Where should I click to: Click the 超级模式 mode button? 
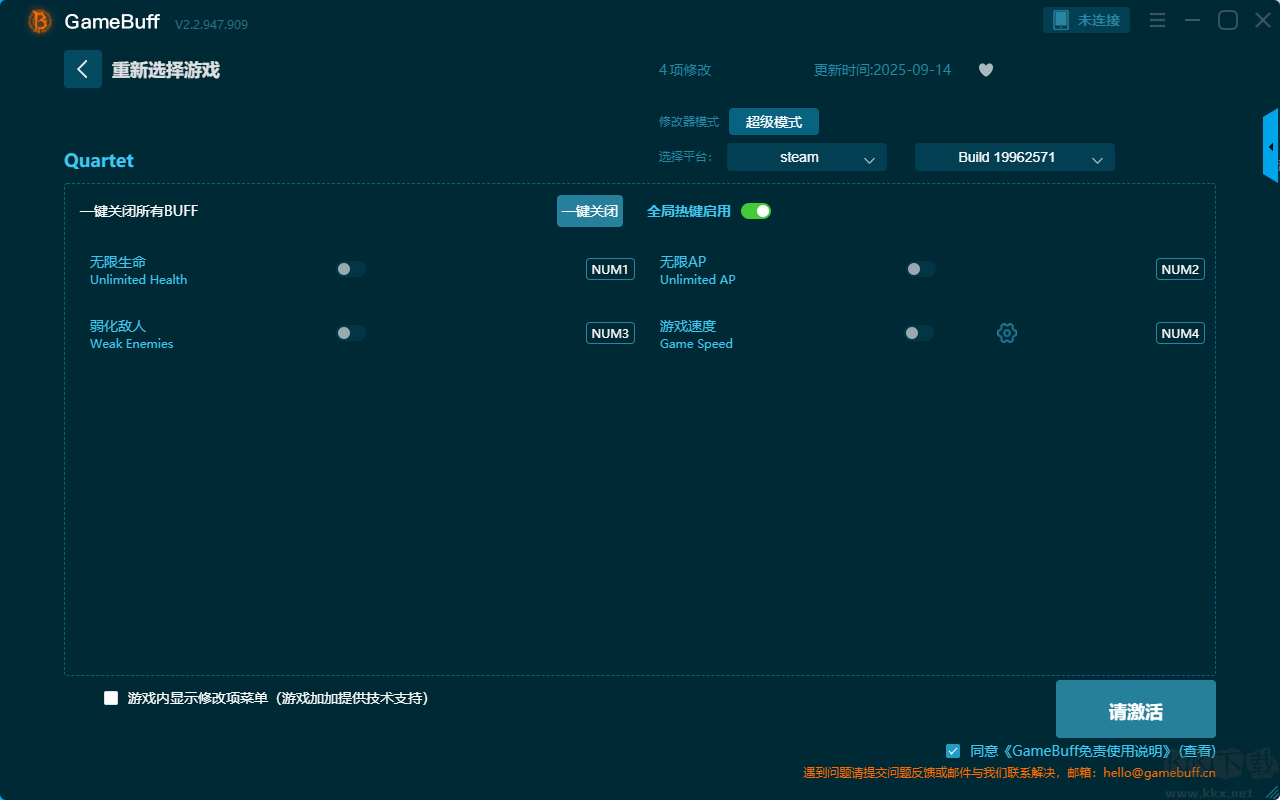point(773,122)
